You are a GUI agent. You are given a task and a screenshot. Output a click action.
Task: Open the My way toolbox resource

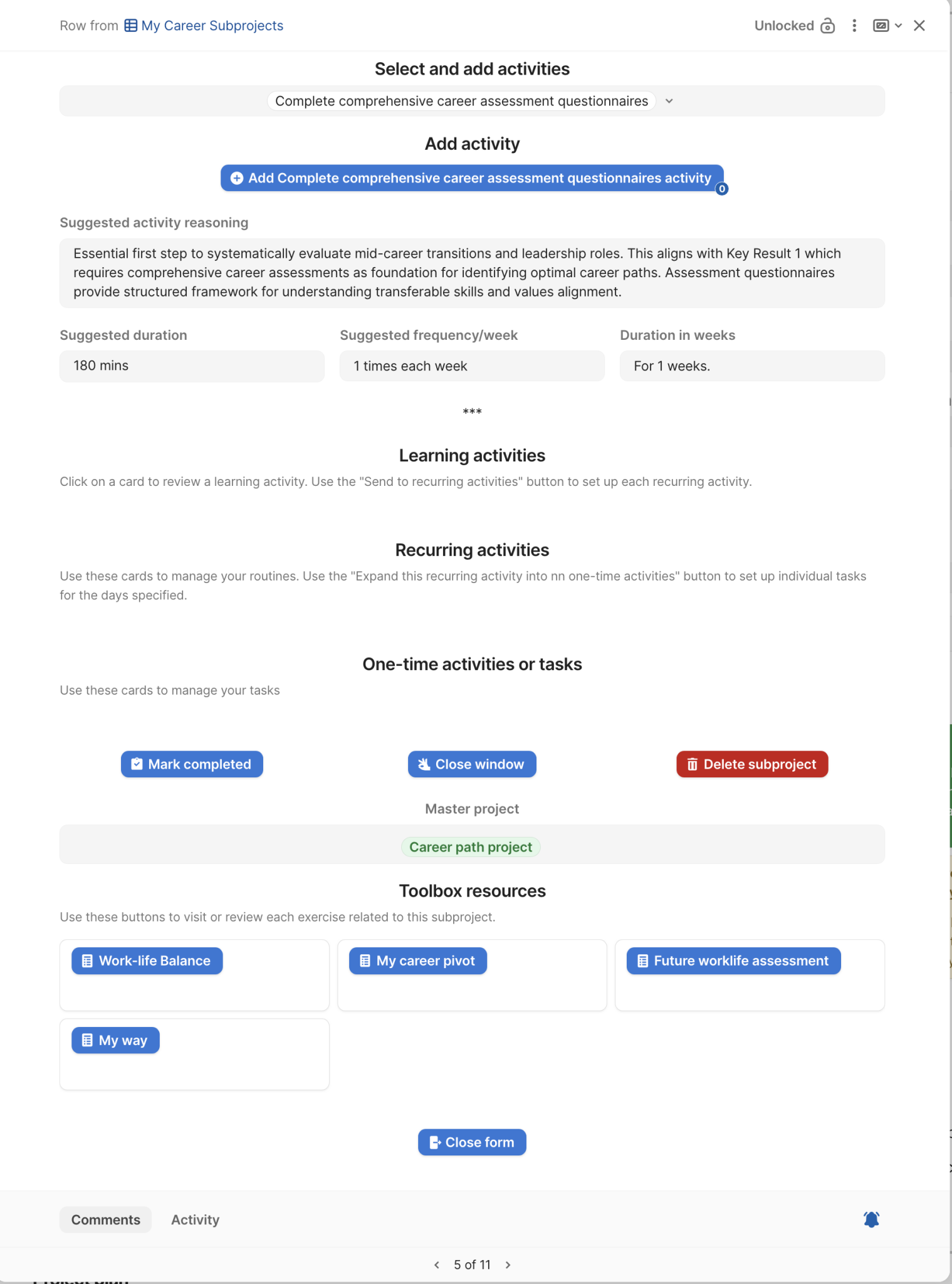tap(115, 1041)
